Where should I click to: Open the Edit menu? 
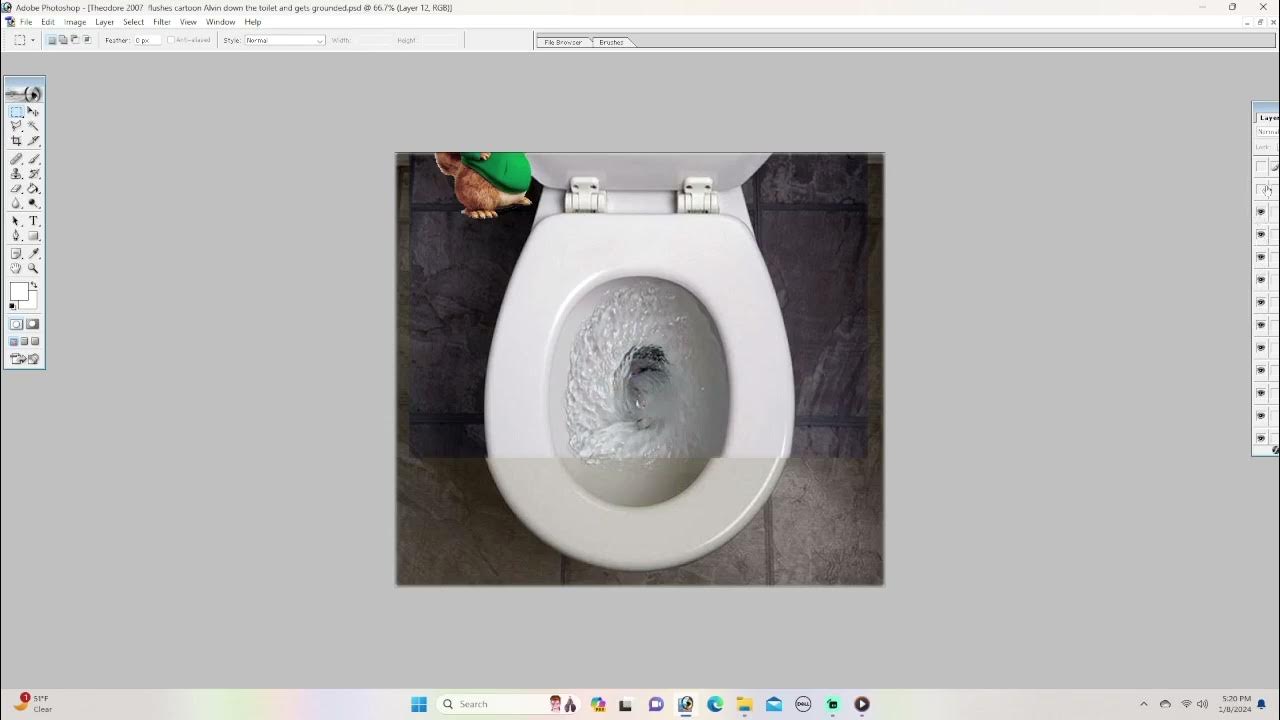point(48,22)
